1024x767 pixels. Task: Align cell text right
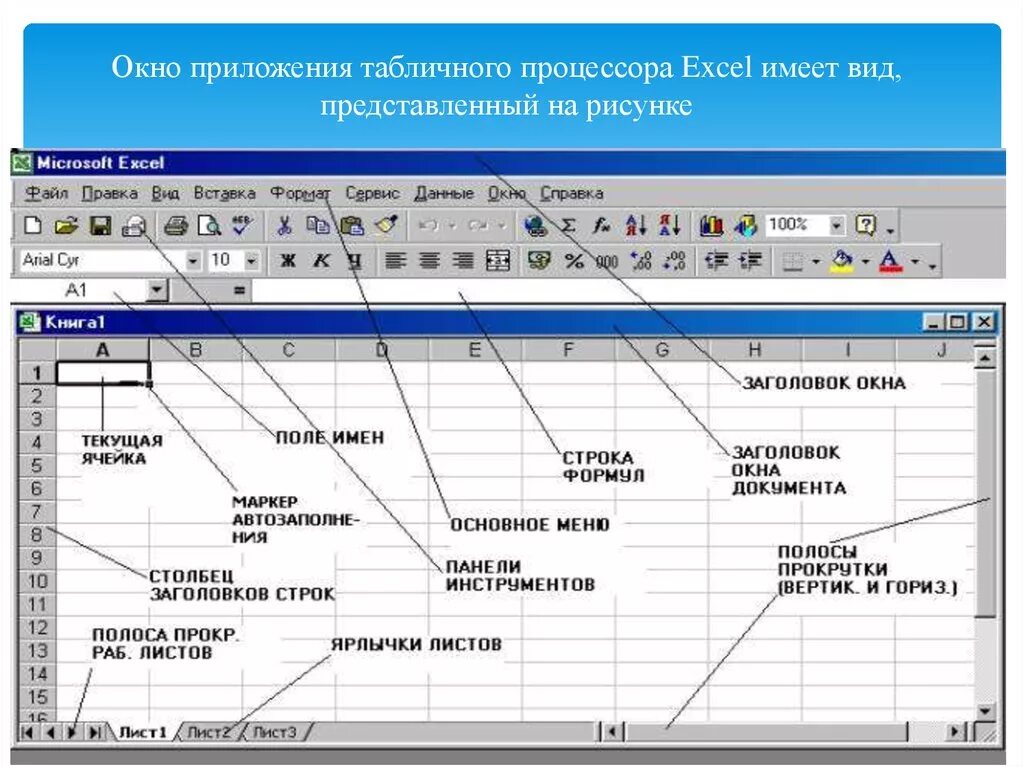pyautogui.click(x=463, y=261)
